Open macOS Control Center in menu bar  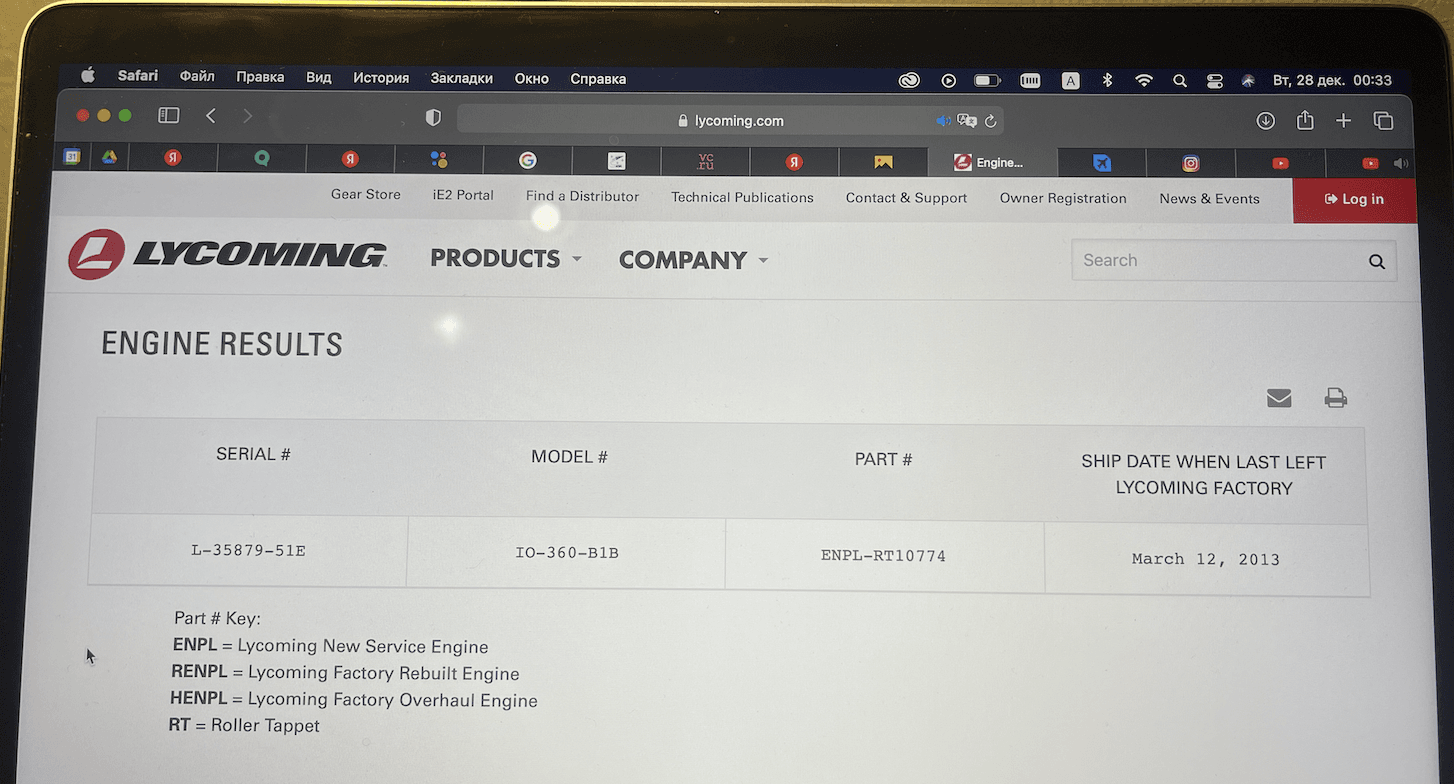click(x=1214, y=81)
